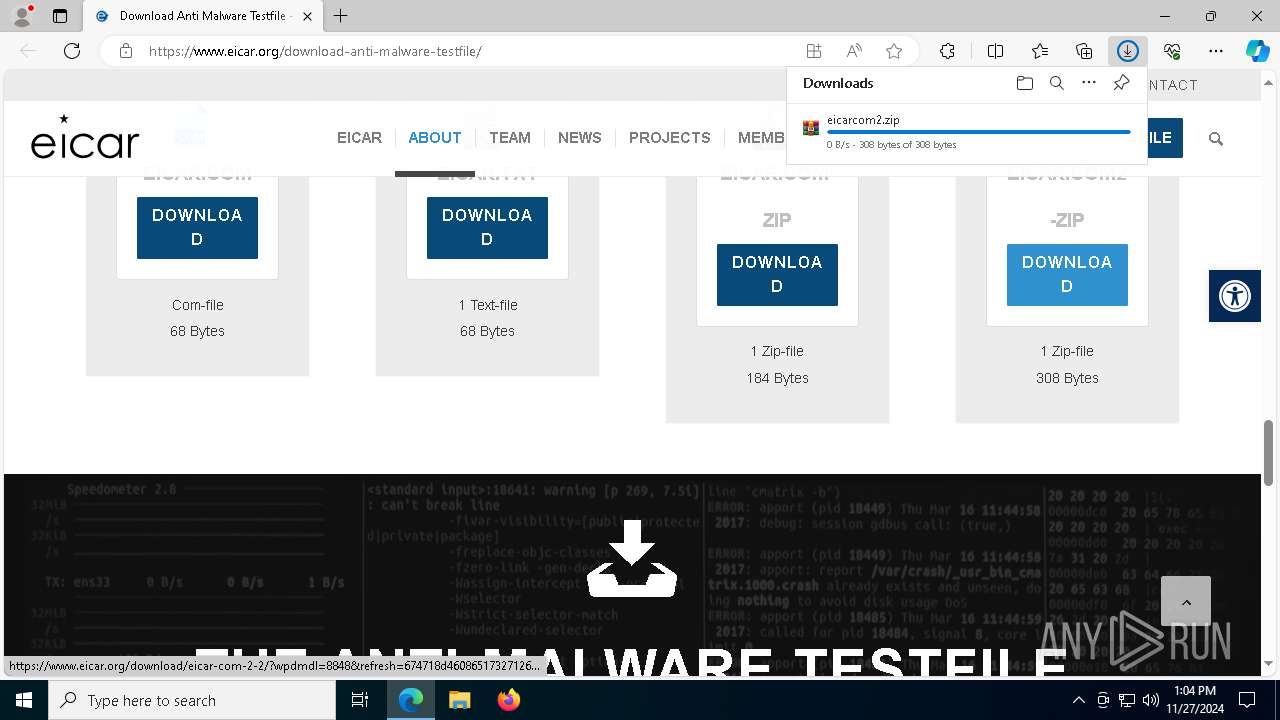
Task: Open downloaded file eicarcom2.zip
Action: pyautogui.click(x=863, y=120)
